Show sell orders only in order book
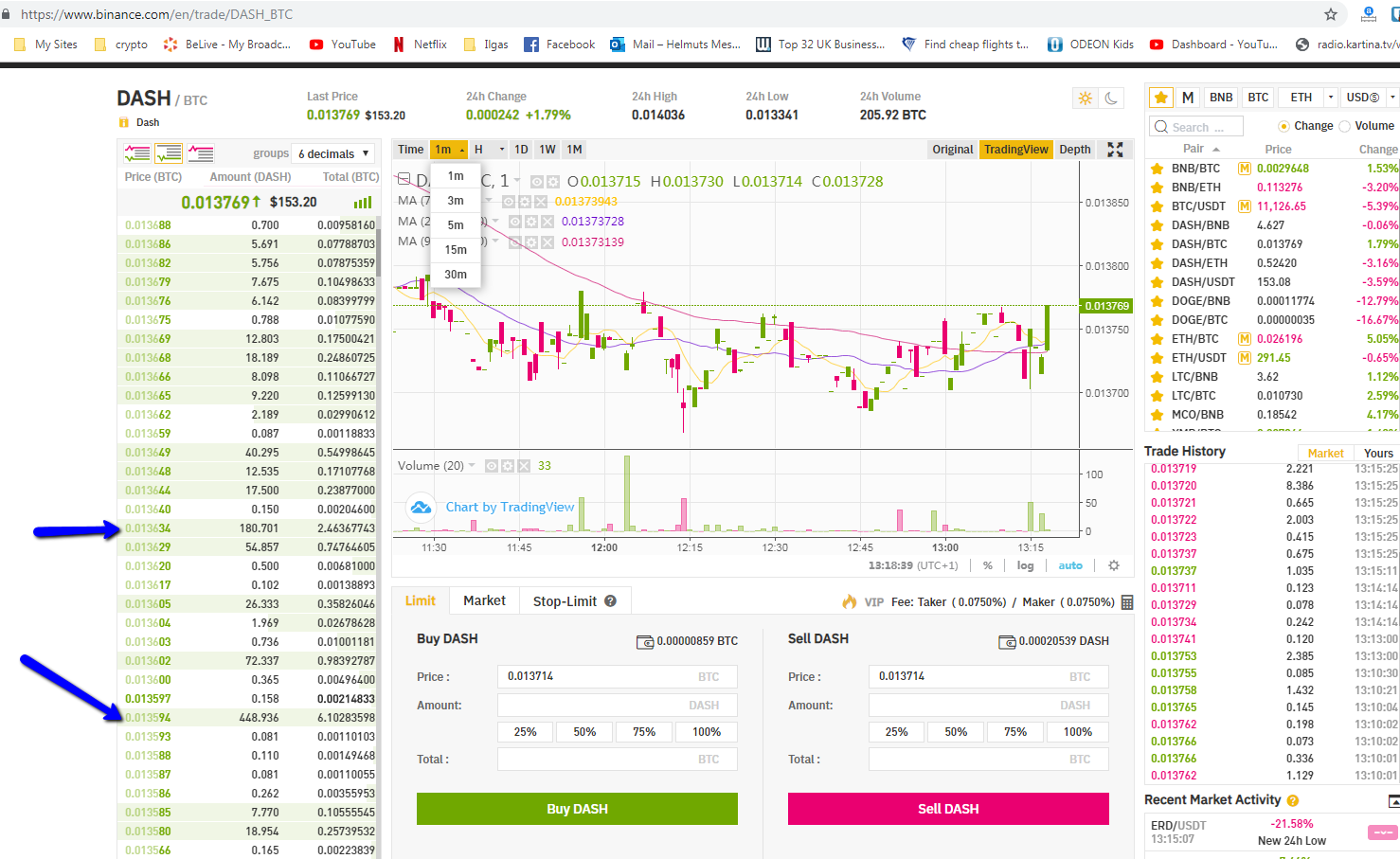 (200, 153)
